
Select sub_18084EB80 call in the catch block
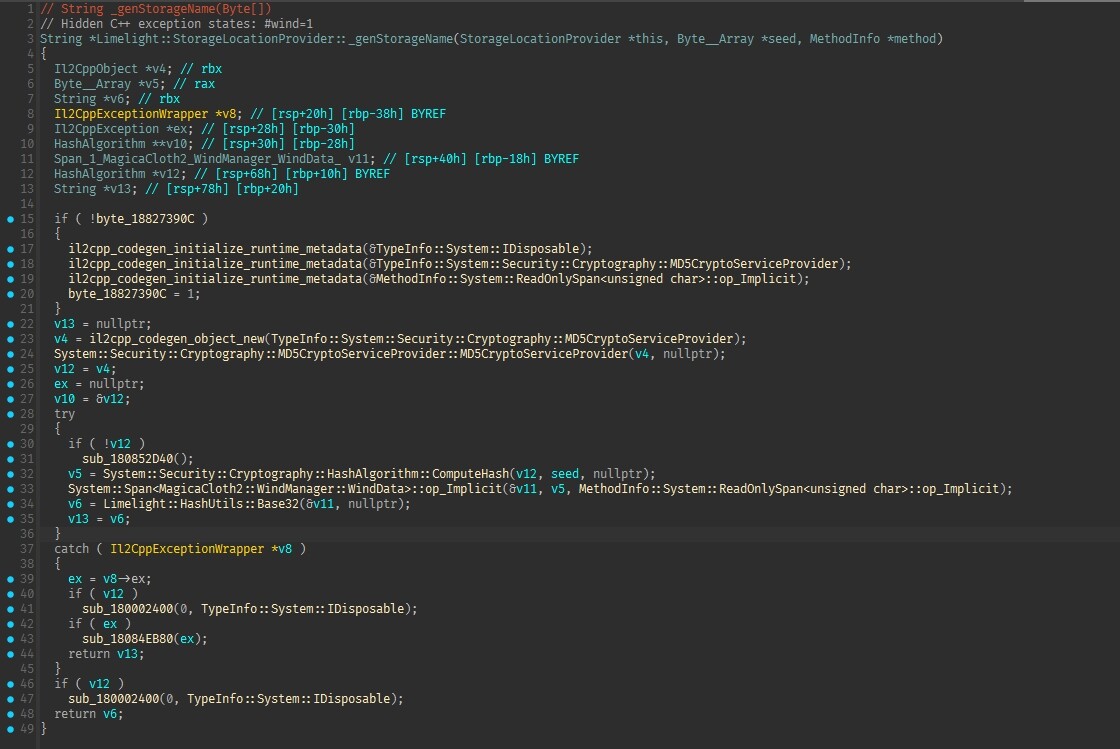pos(127,639)
